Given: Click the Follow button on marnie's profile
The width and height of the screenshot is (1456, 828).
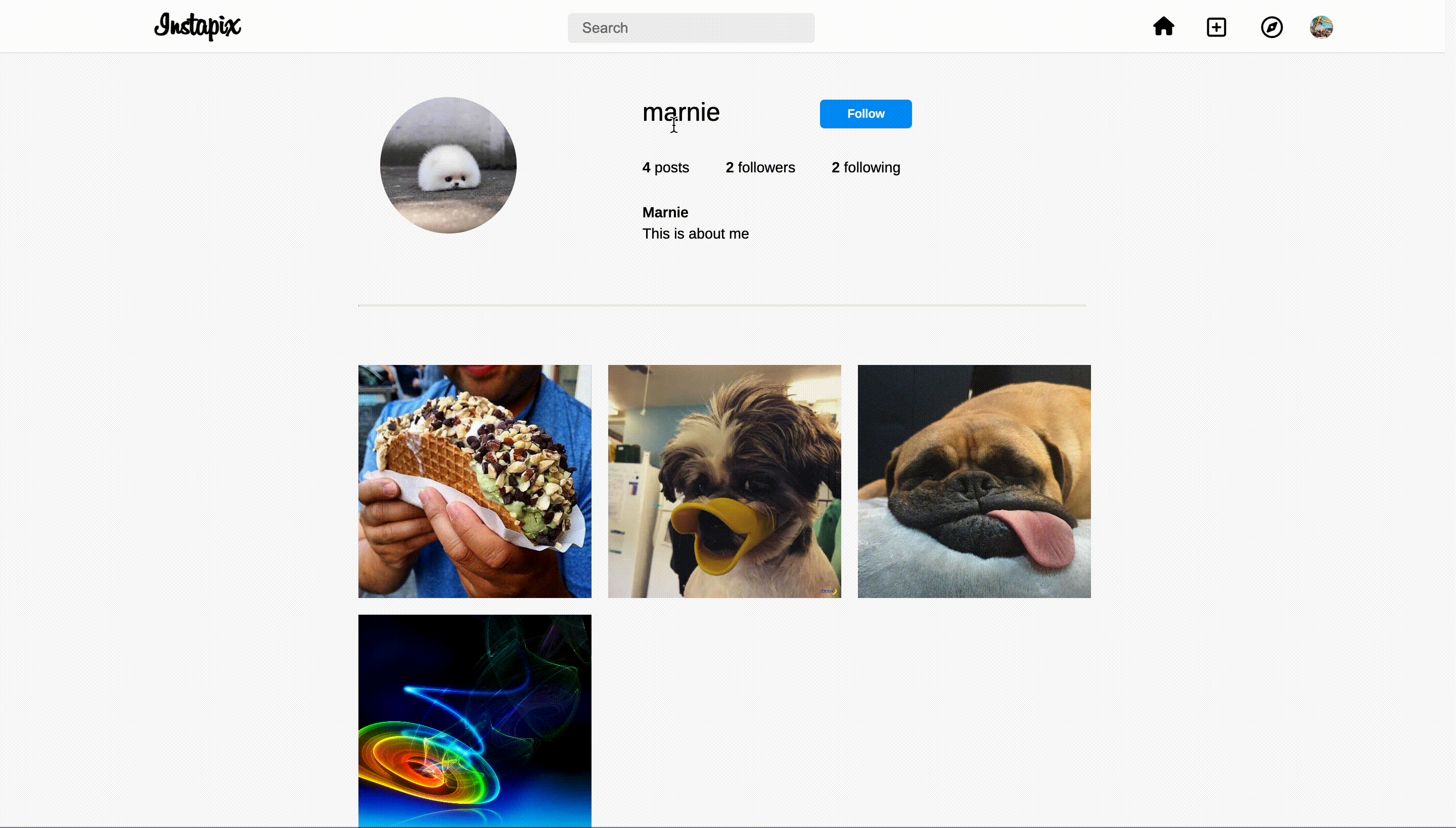Looking at the screenshot, I should (865, 113).
